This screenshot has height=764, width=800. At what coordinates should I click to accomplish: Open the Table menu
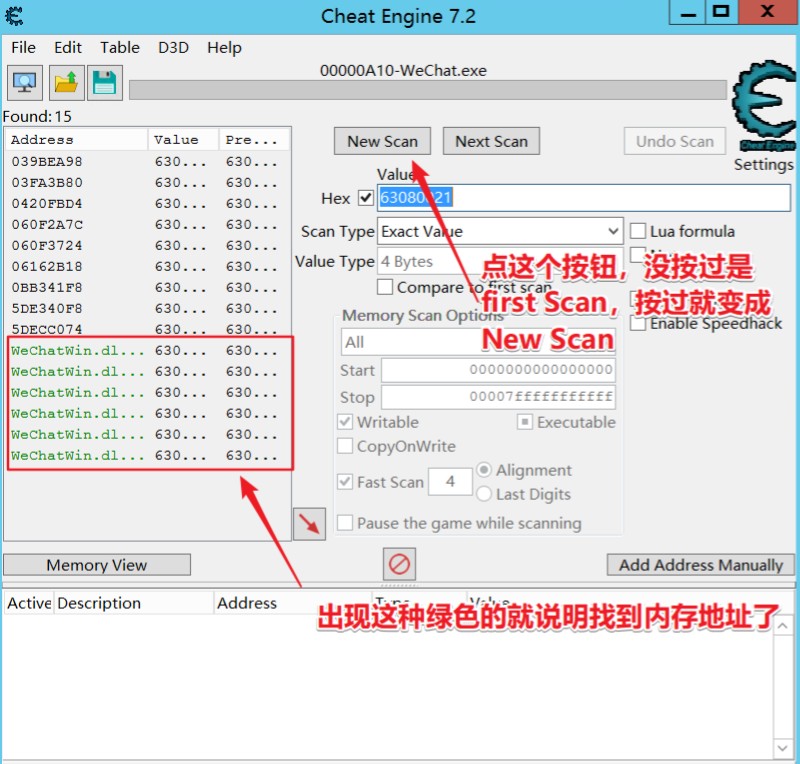119,47
